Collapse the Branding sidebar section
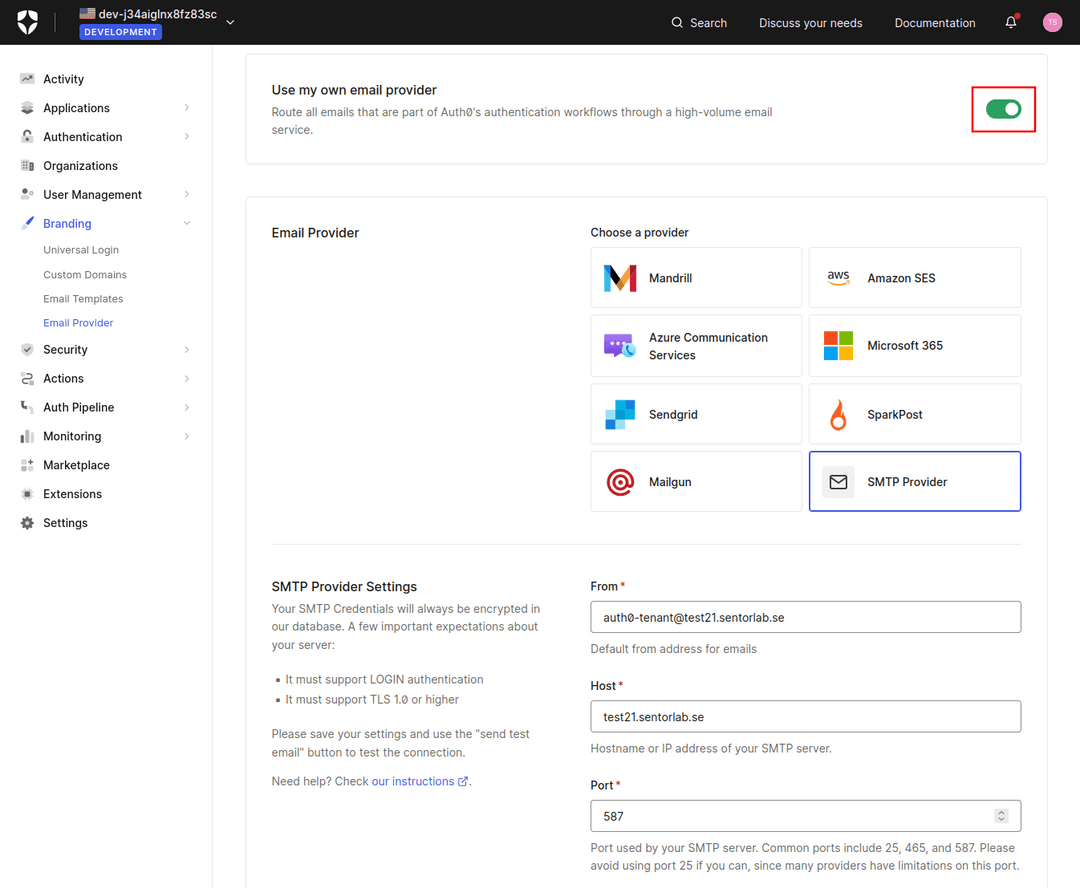Image resolution: width=1080 pixels, height=888 pixels. click(x=103, y=223)
